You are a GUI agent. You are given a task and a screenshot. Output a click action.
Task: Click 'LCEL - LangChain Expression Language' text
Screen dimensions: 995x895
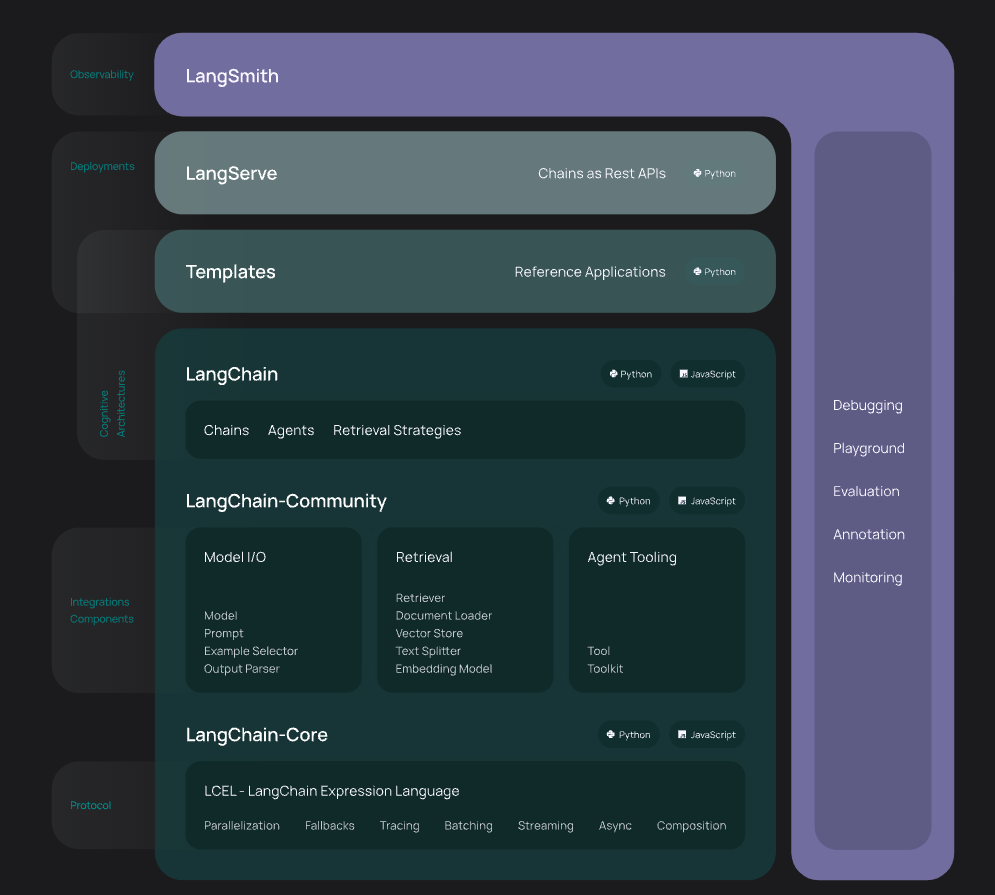(x=331, y=791)
